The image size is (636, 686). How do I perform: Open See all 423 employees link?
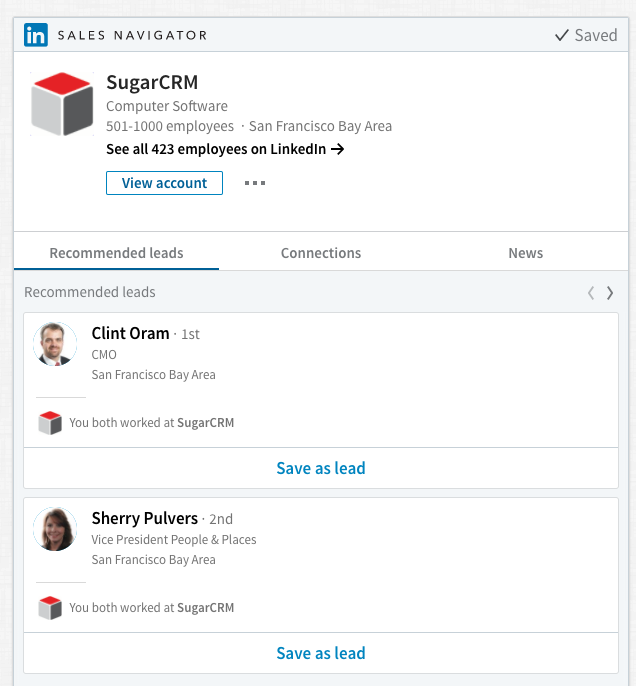click(x=225, y=149)
